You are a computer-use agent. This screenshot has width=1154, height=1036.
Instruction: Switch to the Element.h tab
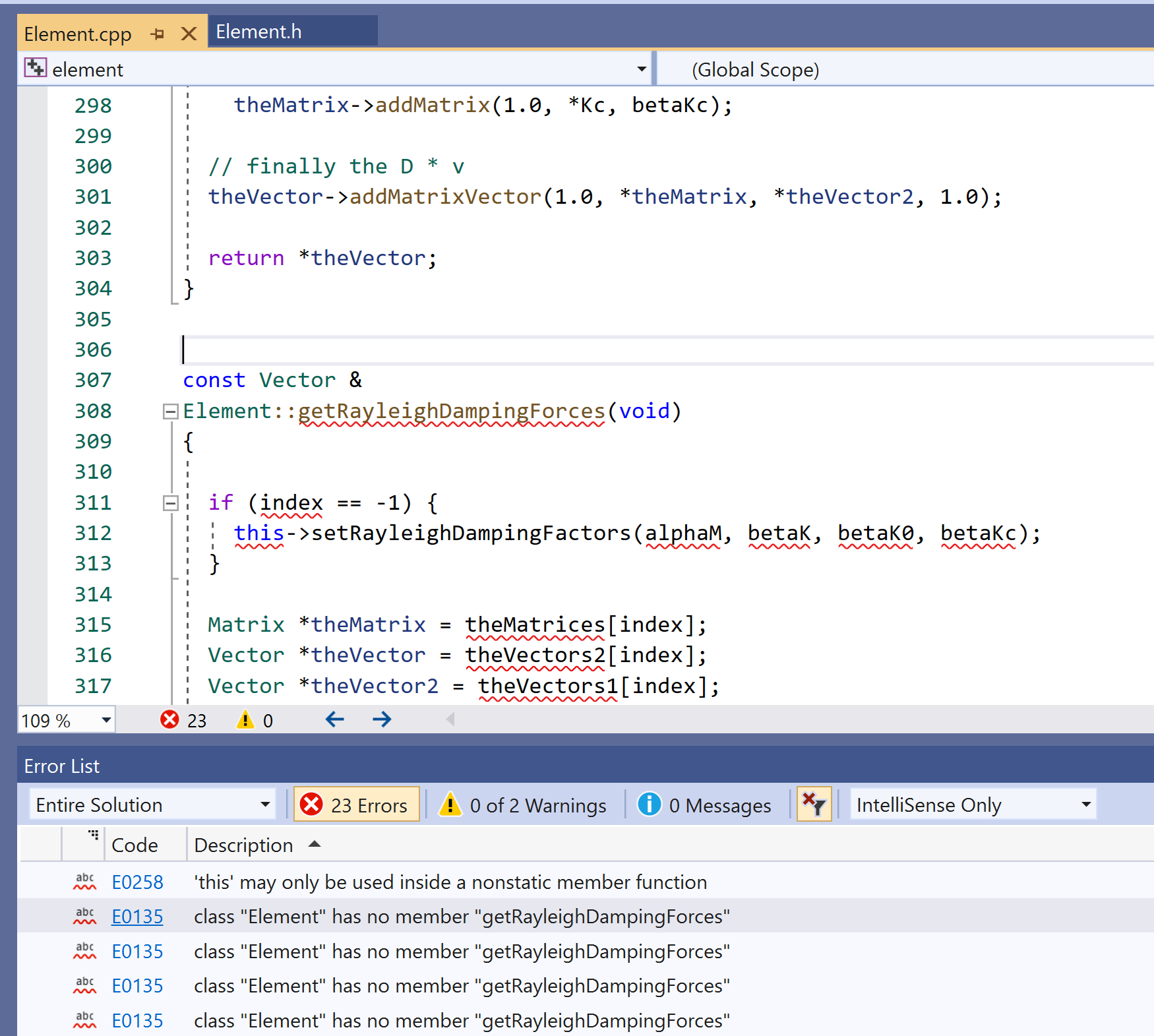(x=258, y=31)
